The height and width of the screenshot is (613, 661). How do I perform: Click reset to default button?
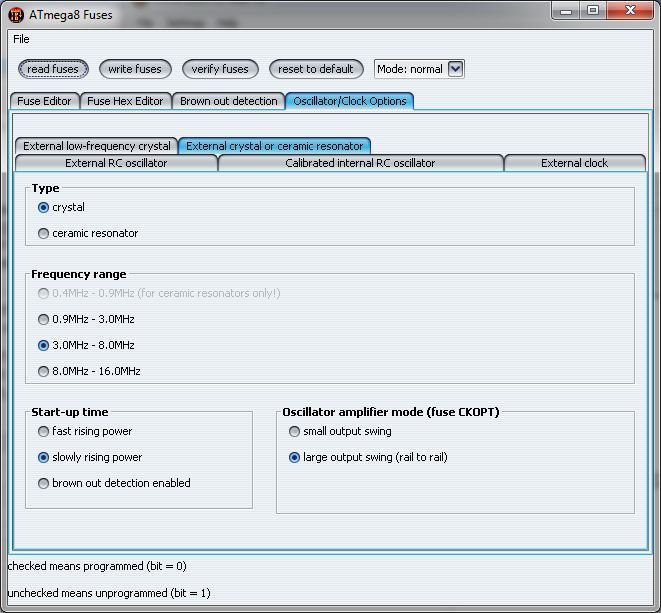click(x=316, y=69)
